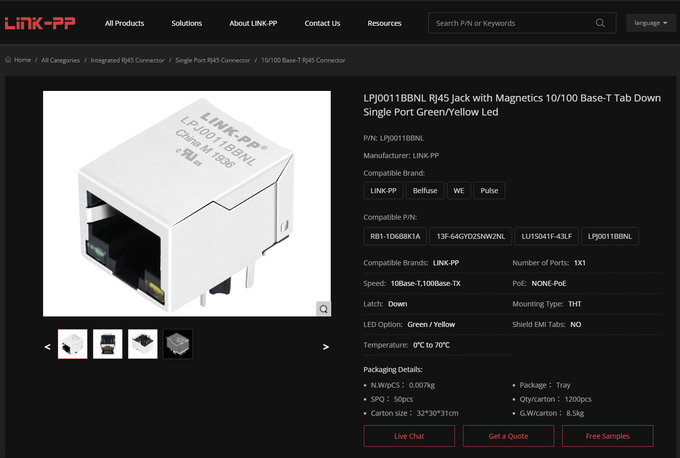Image resolution: width=680 pixels, height=458 pixels.
Task: Click the Manufacturer: LINK-PP text
Action: (x=401, y=155)
